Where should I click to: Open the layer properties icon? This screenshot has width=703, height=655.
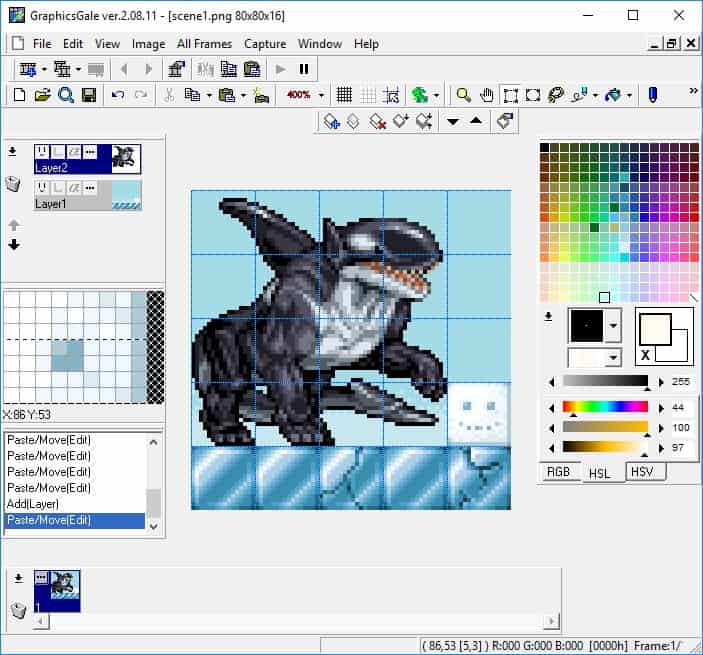tap(505, 121)
